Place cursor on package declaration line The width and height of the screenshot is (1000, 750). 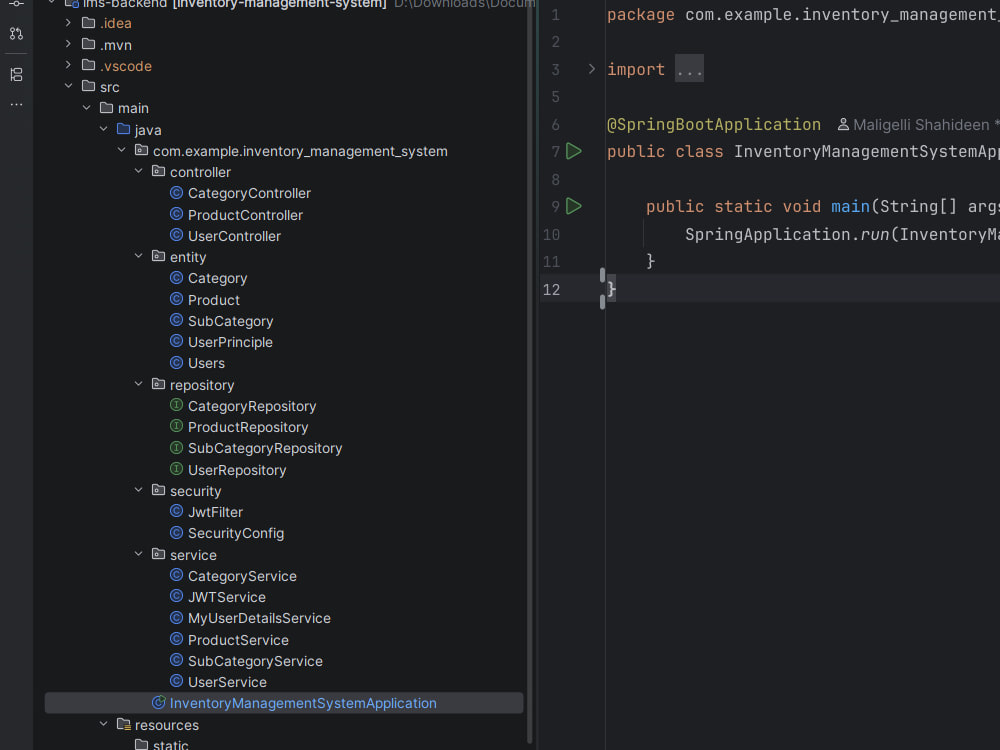click(x=803, y=15)
